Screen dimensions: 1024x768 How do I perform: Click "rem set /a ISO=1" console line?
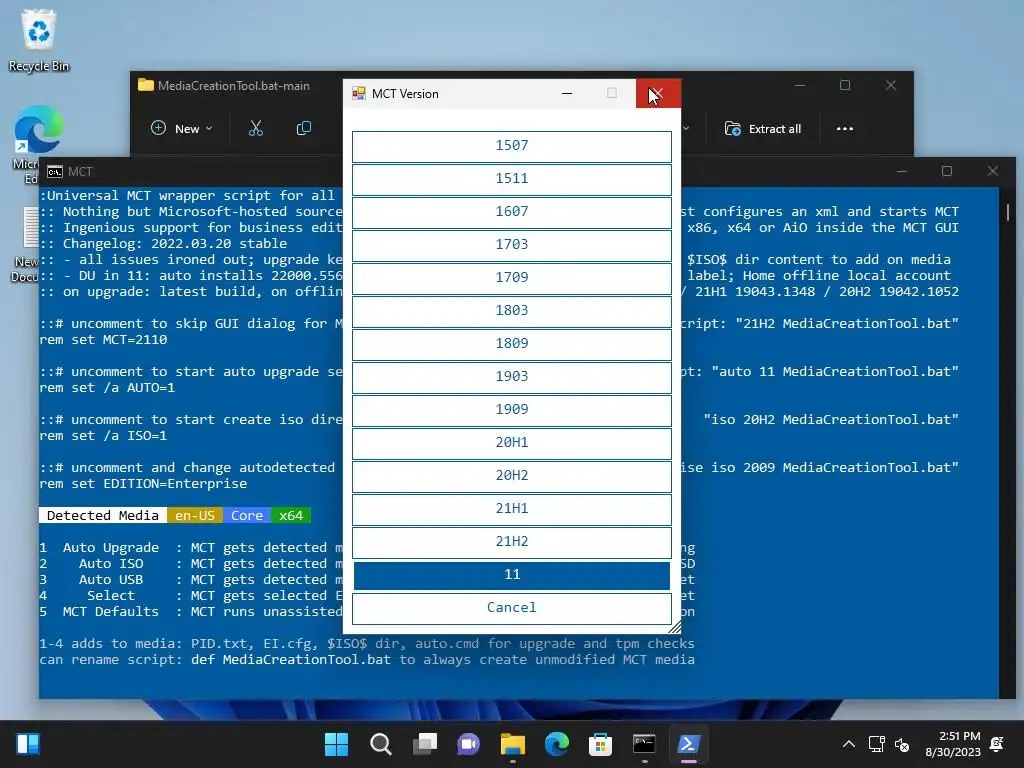coord(103,436)
